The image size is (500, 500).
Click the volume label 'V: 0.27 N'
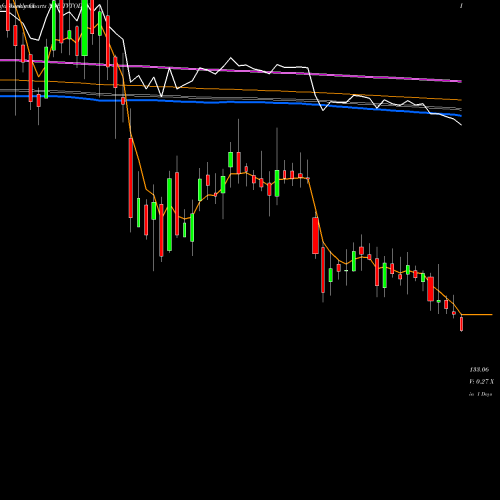(481, 381)
